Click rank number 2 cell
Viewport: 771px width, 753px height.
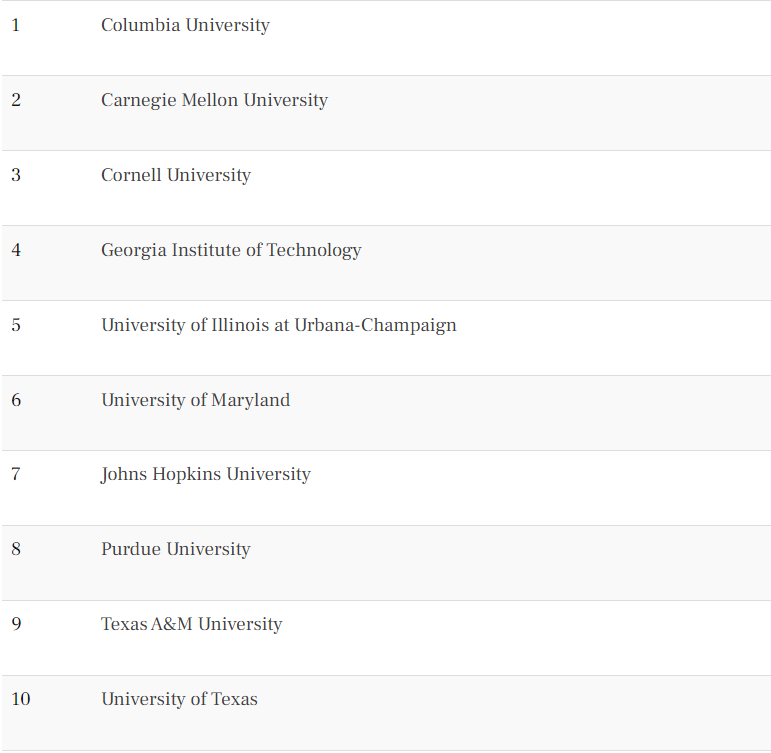coord(15,100)
